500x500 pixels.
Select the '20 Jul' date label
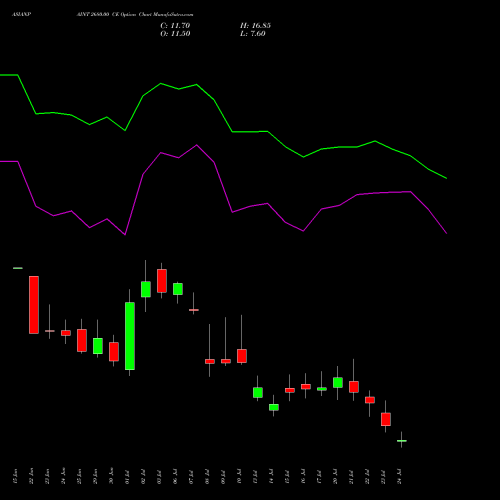pyautogui.click(x=335, y=477)
